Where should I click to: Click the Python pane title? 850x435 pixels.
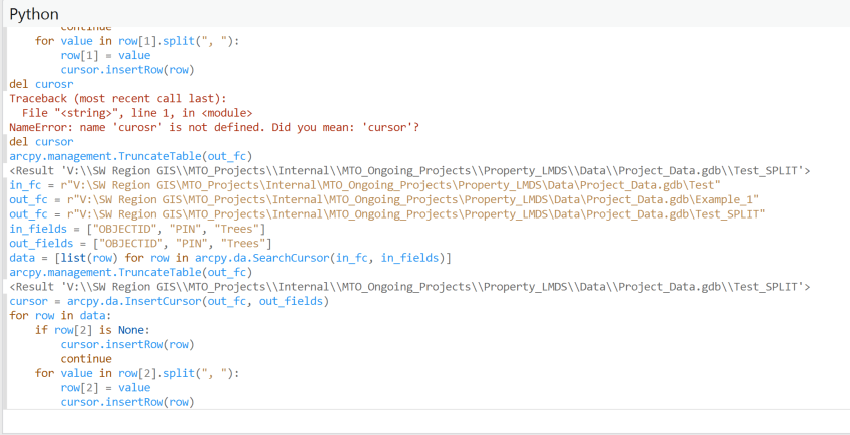(x=34, y=14)
